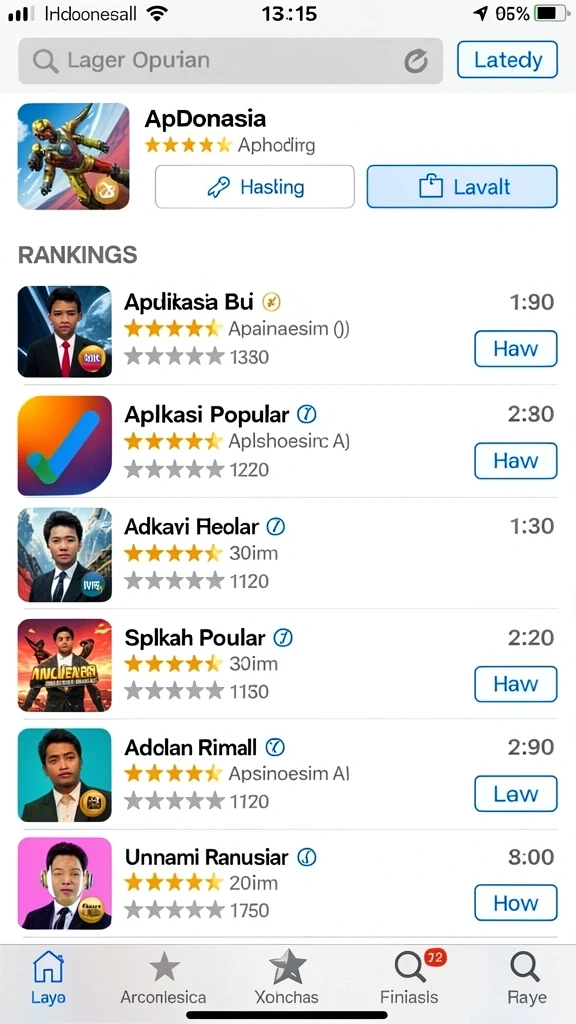The image size is (576, 1024).
Task: Tap the badge icon beside Adkavi Fleolar
Action: [276, 526]
